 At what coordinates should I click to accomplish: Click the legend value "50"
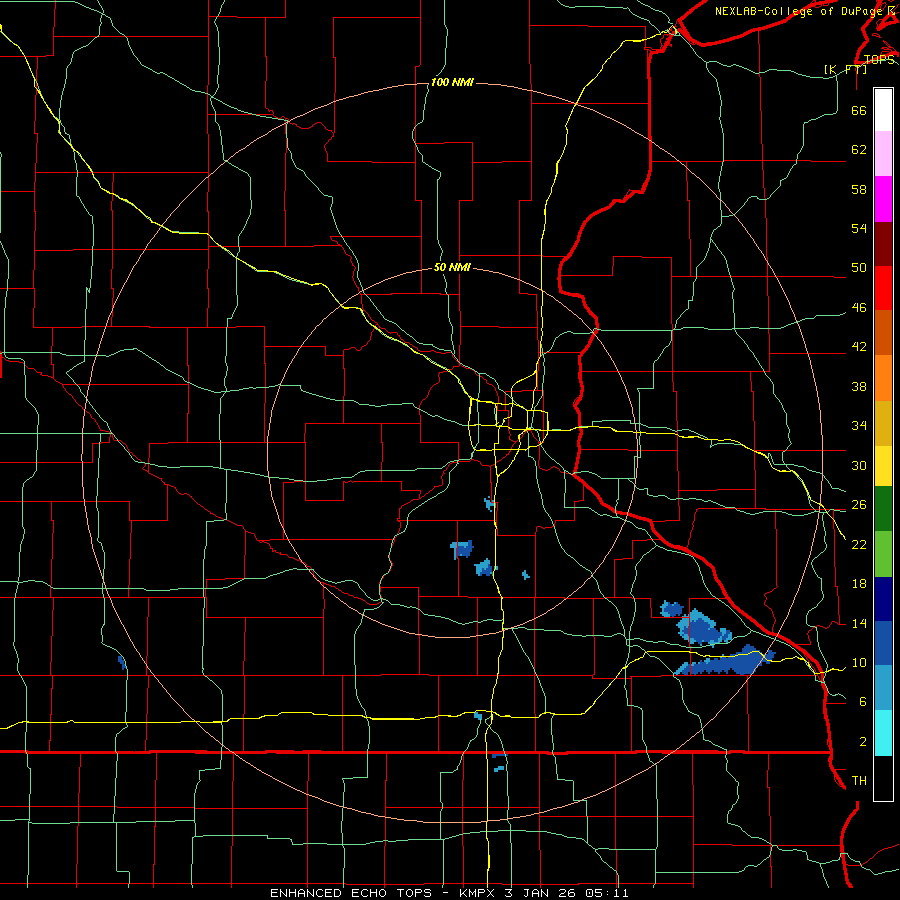click(x=859, y=268)
